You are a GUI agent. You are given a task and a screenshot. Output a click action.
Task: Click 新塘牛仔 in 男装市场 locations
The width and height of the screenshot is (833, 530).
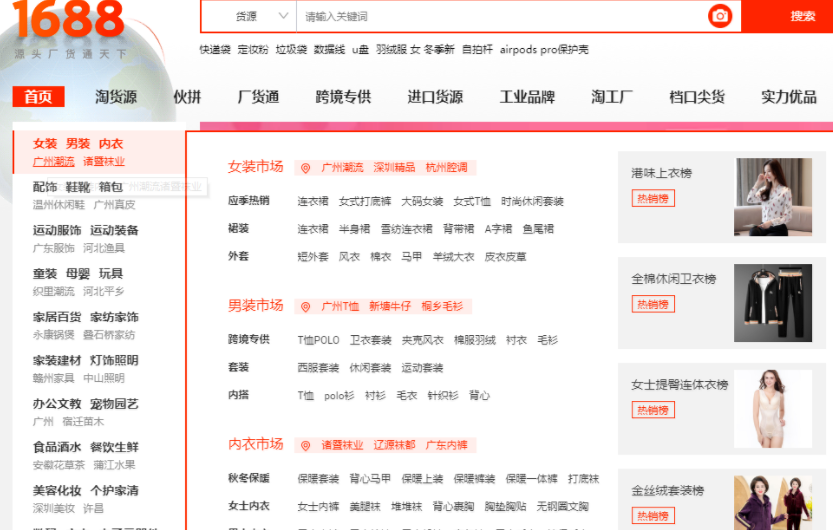390,306
